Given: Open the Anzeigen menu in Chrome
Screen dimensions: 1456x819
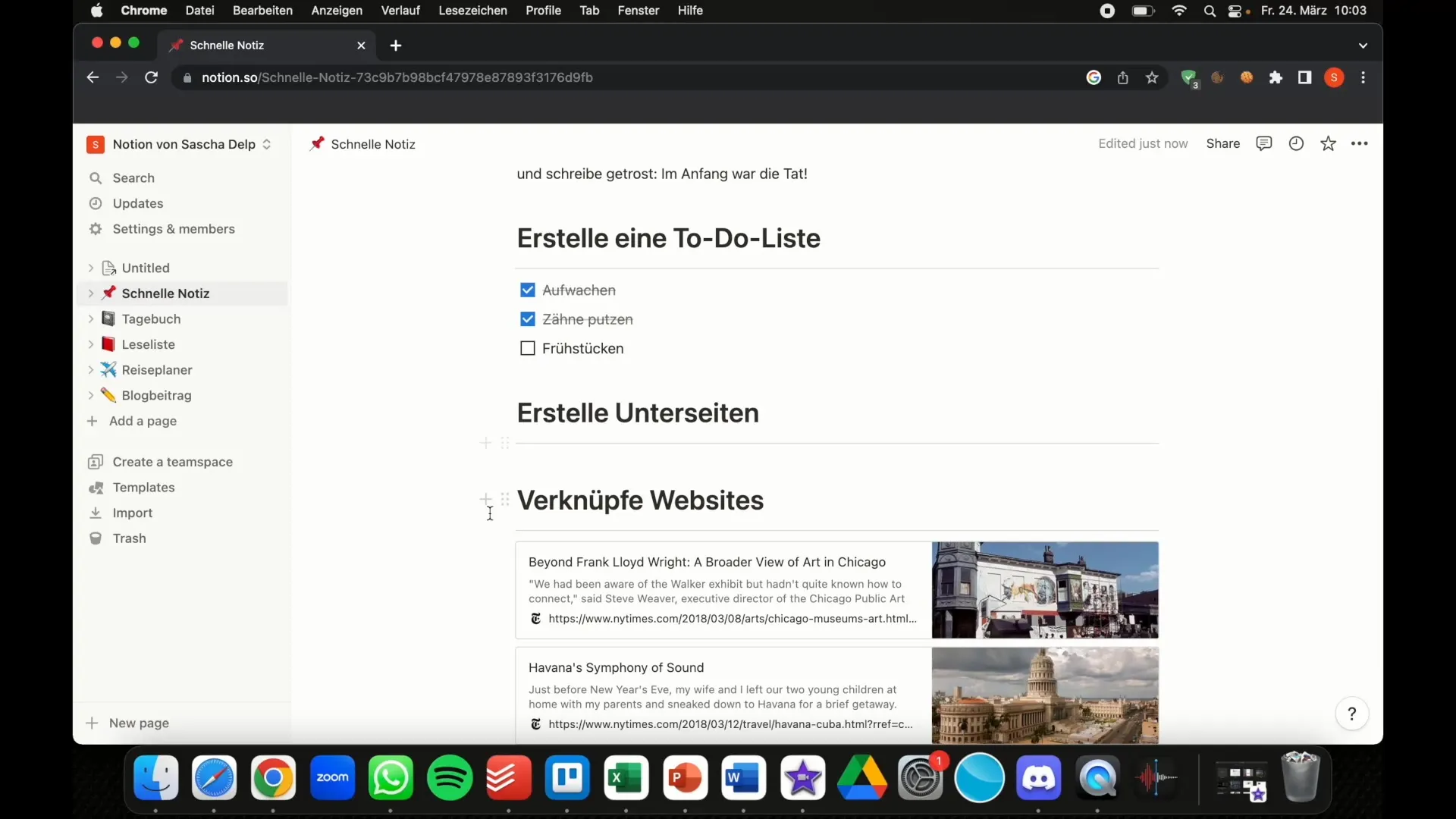Looking at the screenshot, I should [337, 10].
